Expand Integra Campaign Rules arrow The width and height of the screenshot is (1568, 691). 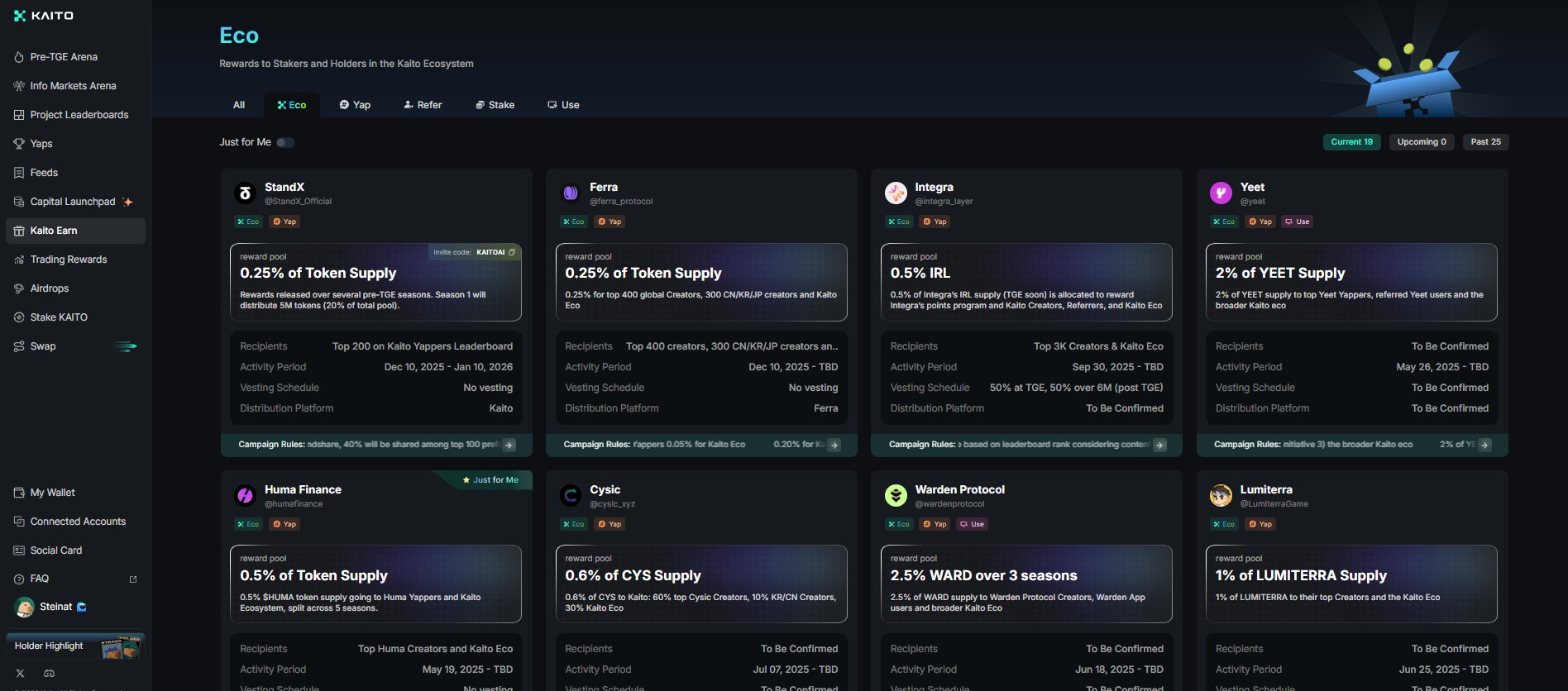[1160, 445]
